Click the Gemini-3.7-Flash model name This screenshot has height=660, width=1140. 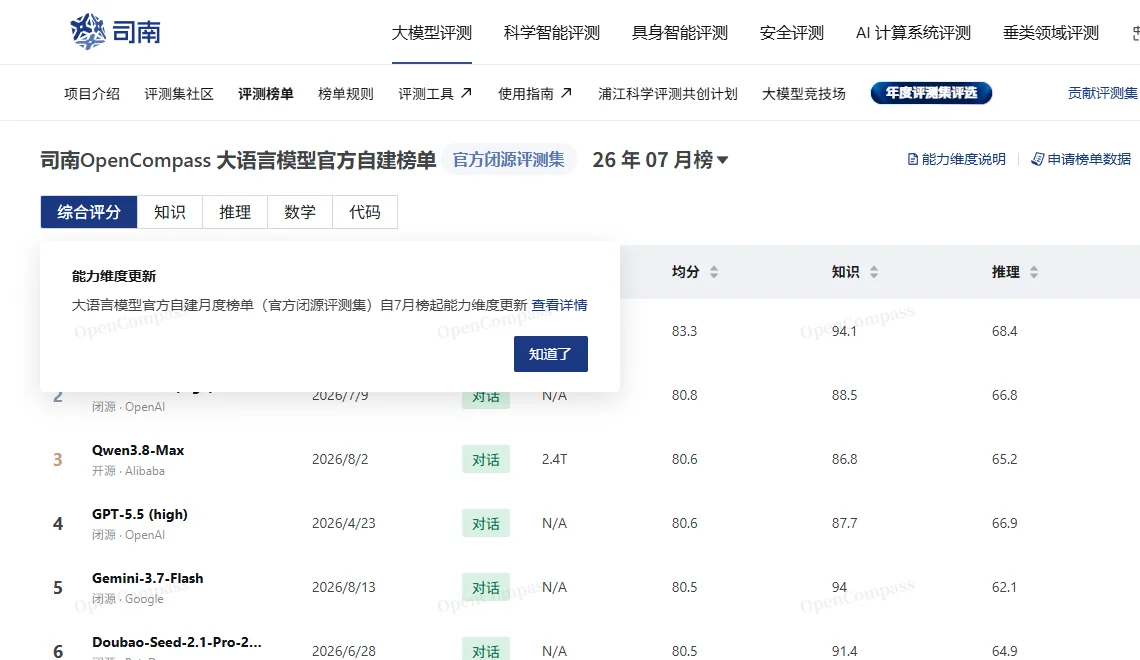pos(148,578)
